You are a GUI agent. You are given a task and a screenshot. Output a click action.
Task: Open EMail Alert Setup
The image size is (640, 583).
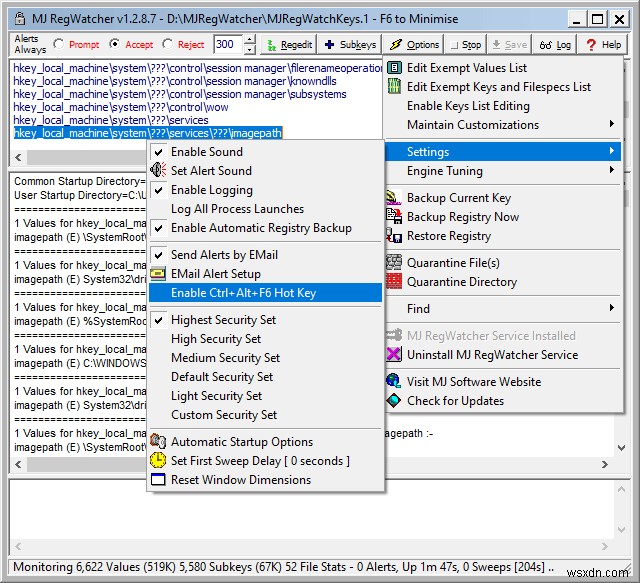click(x=265, y=274)
